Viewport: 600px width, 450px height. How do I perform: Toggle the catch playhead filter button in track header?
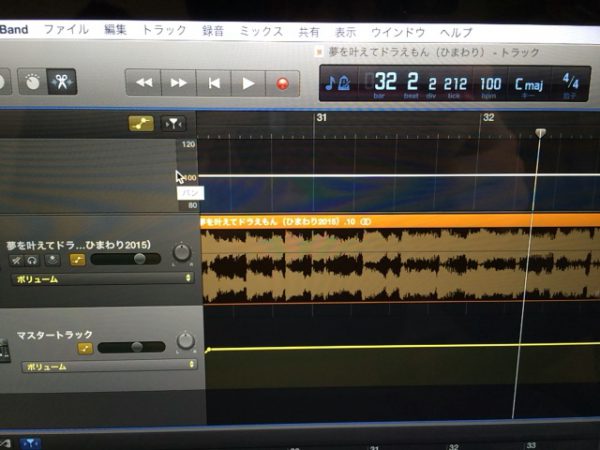[174, 124]
